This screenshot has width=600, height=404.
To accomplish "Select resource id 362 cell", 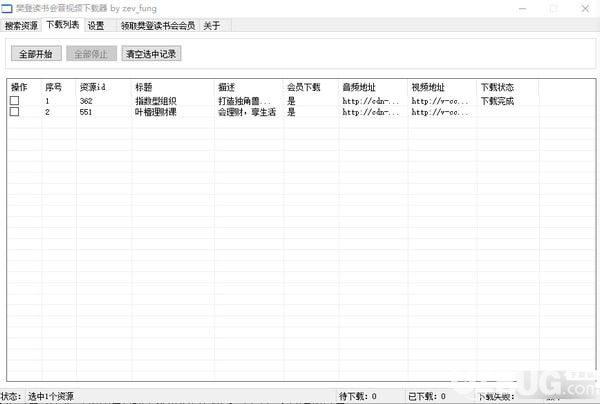I will click(x=86, y=101).
